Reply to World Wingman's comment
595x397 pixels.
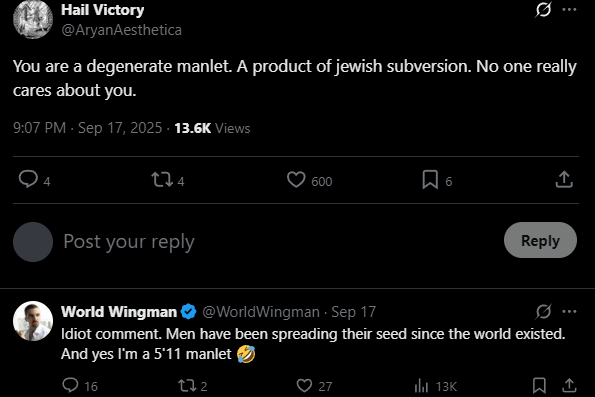(x=70, y=385)
